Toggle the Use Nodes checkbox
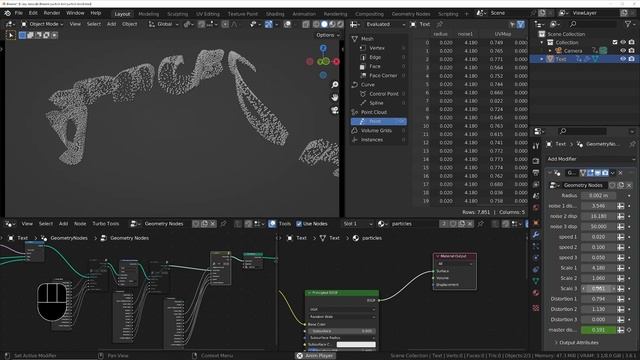640x360 pixels. pyautogui.click(x=299, y=224)
